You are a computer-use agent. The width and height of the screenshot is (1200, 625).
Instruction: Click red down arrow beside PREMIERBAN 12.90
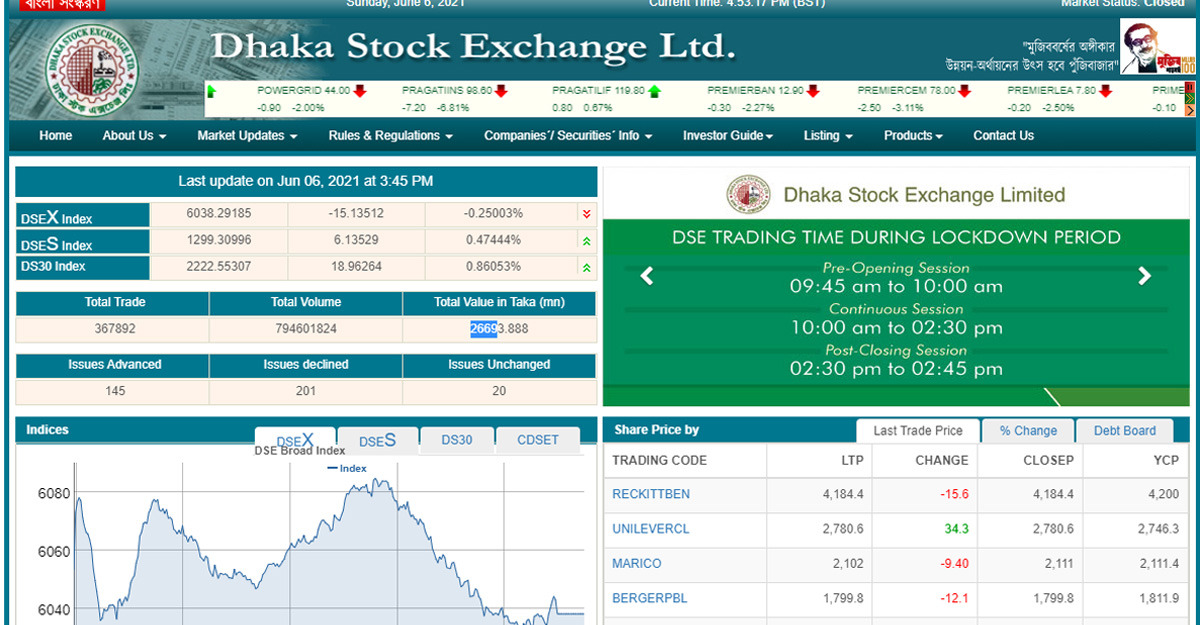813,91
